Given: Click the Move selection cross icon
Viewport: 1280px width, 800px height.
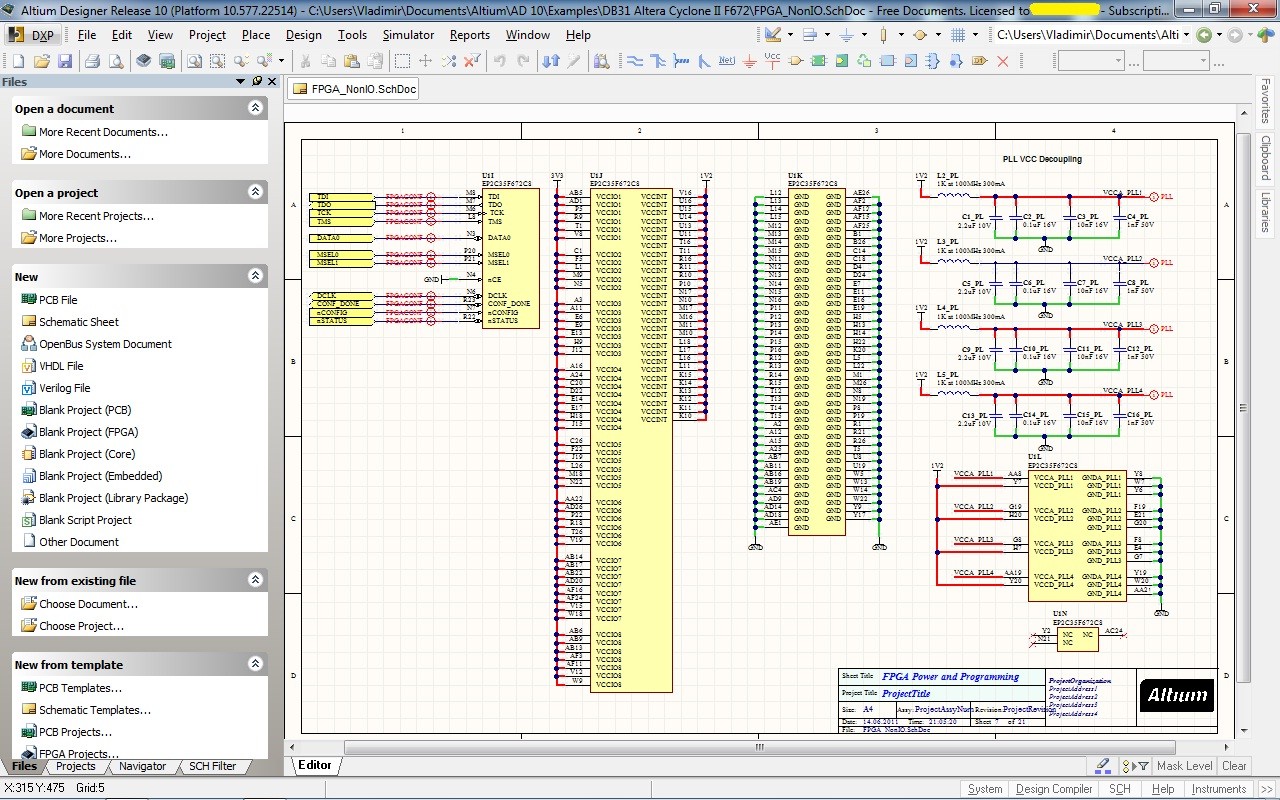Looking at the screenshot, I should click(x=425, y=61).
